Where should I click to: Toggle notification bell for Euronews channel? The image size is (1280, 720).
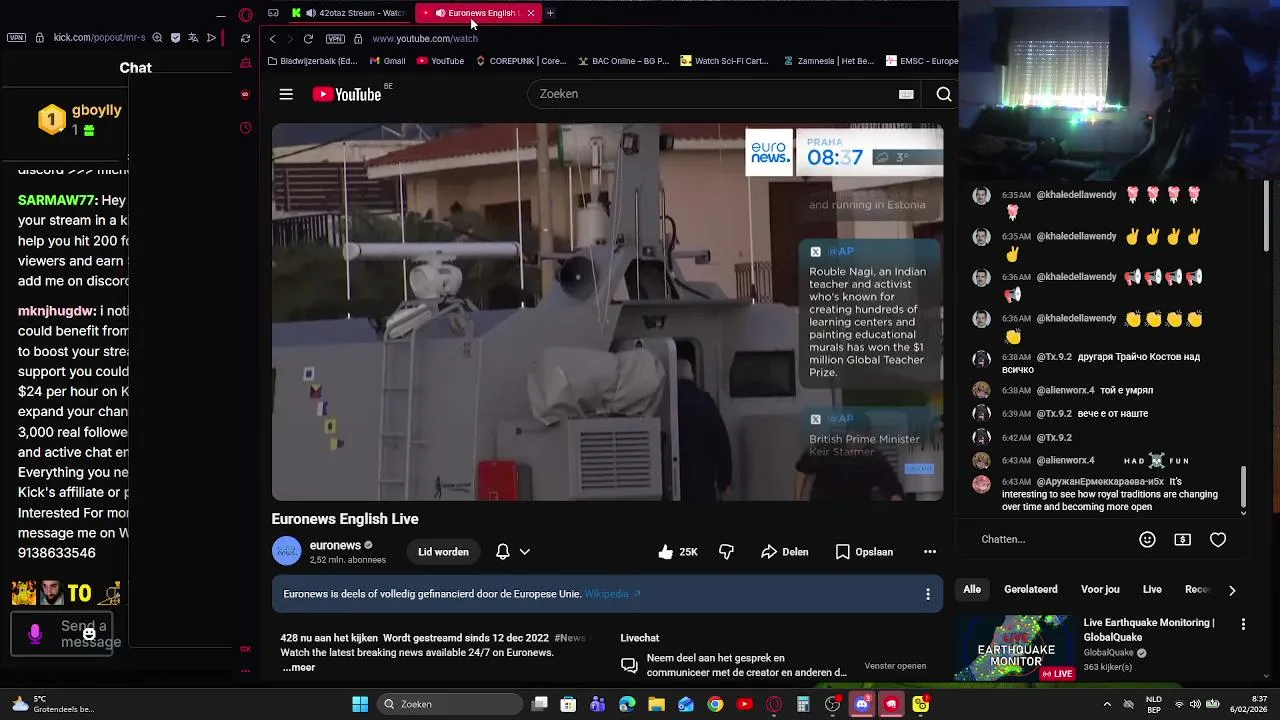[503, 552]
